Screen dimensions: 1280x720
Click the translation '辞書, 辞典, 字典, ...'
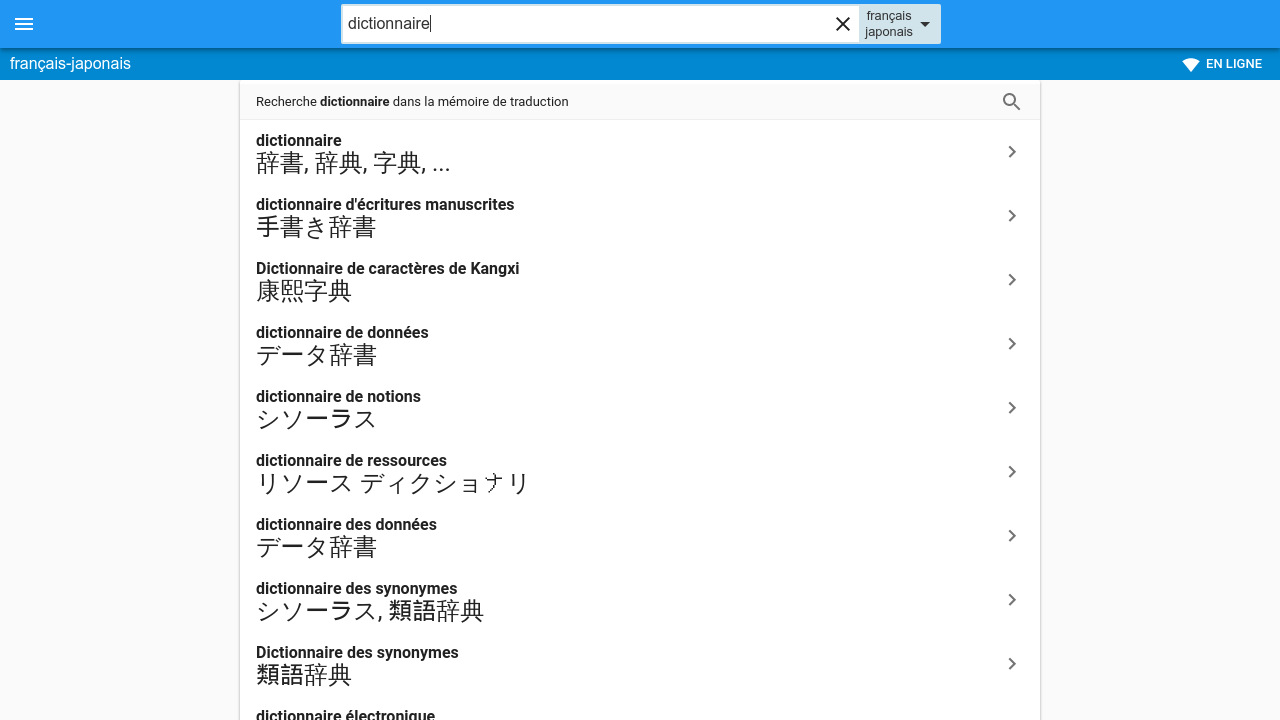click(x=353, y=164)
